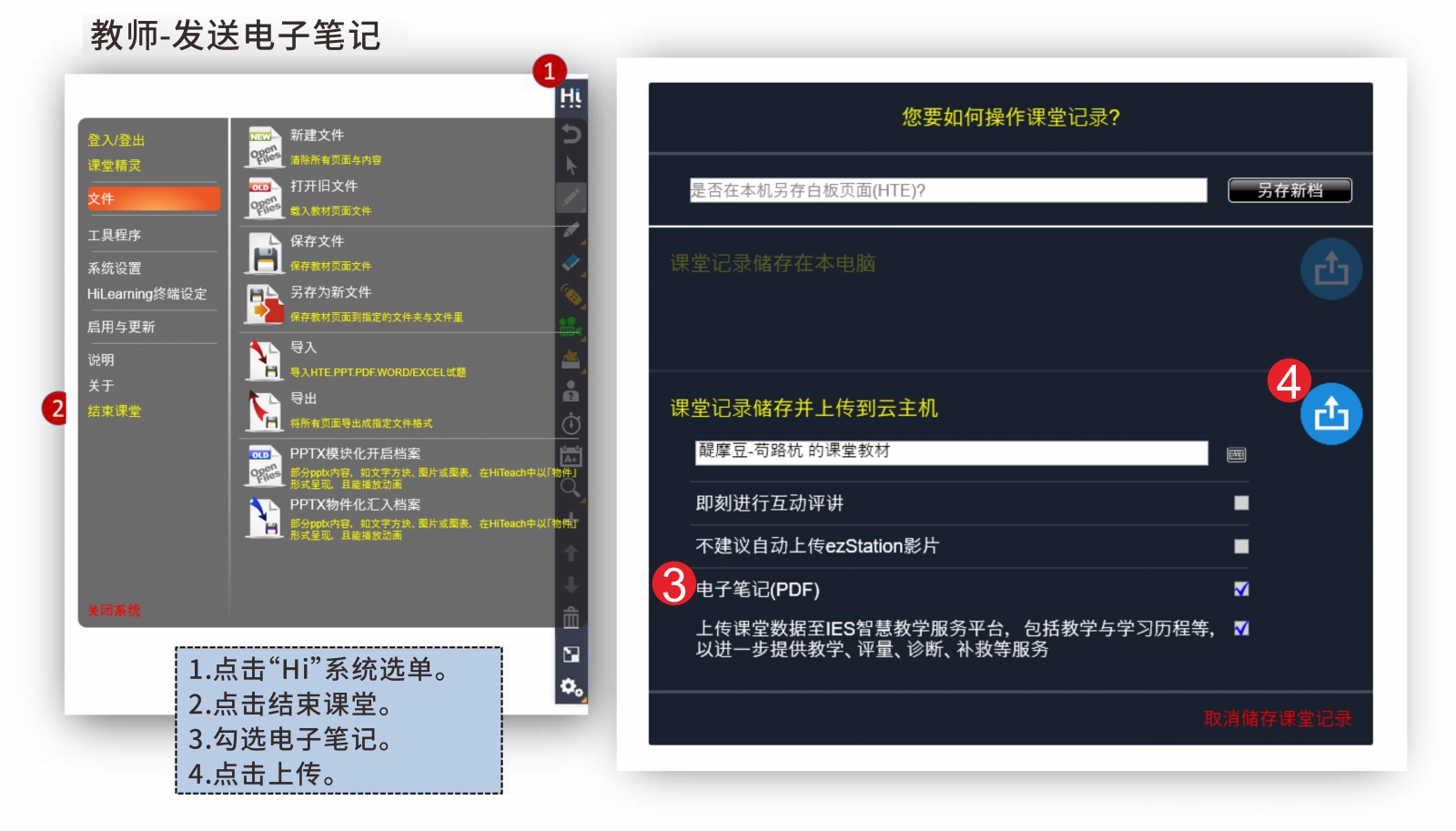
Task: Toggle the upload-to-IES data checkbox
Action: click(1241, 628)
